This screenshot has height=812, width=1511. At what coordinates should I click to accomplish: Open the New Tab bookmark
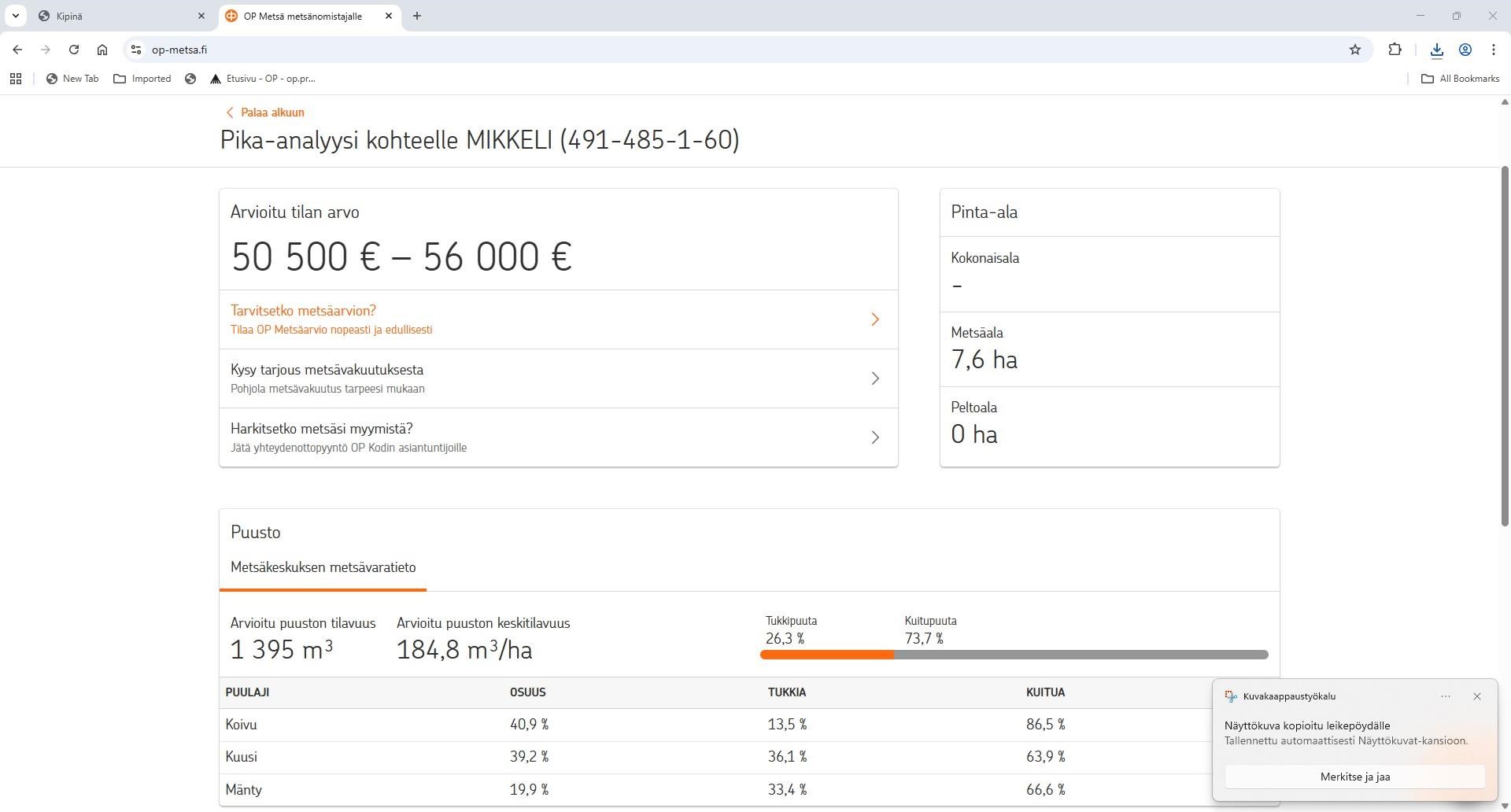click(72, 79)
